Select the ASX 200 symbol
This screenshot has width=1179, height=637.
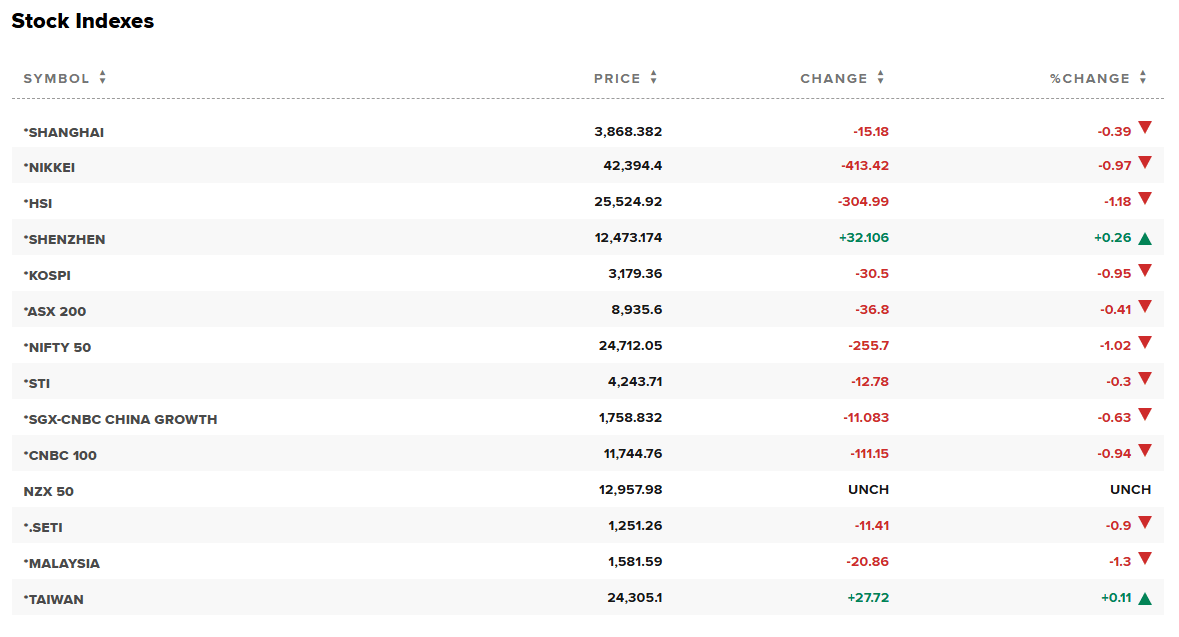tap(56, 311)
